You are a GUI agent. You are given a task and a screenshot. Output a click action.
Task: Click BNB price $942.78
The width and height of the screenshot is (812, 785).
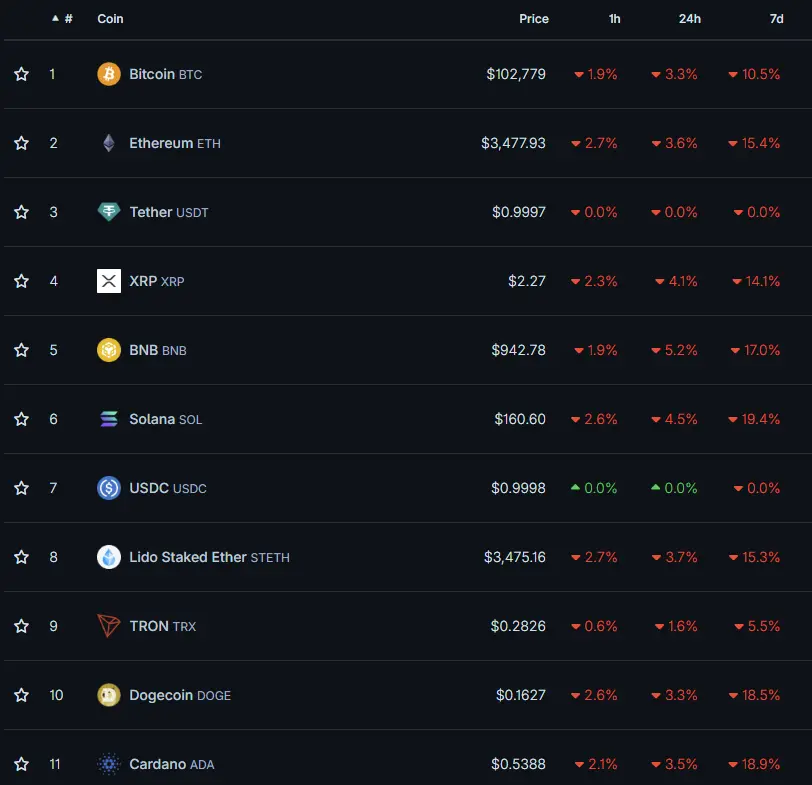tap(518, 350)
